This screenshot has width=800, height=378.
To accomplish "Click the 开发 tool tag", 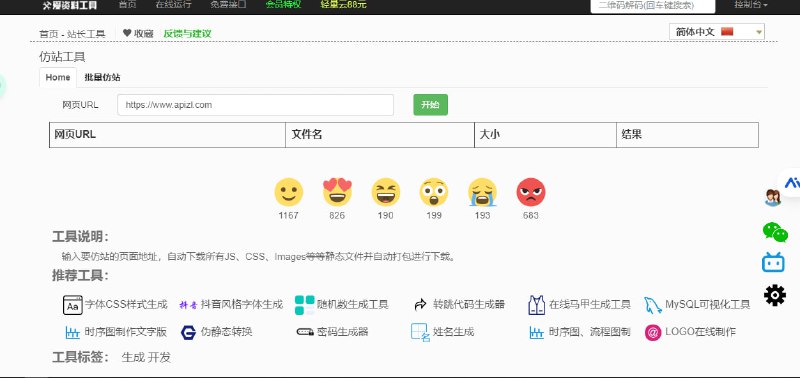I will pyautogui.click(x=160, y=358).
